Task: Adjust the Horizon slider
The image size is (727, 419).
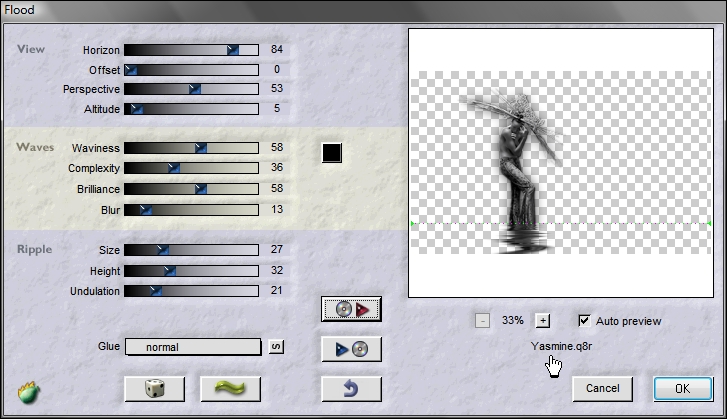Action: [x=191, y=50]
